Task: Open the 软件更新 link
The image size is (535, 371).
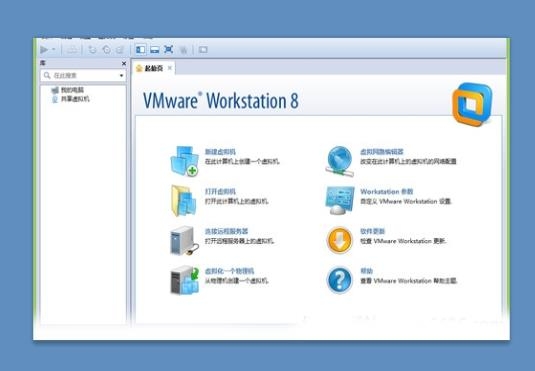Action: point(373,231)
